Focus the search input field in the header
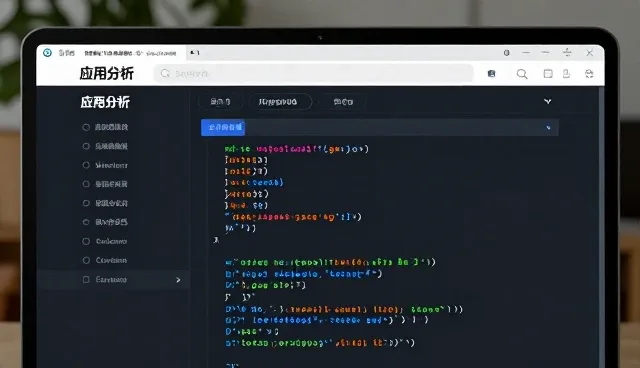 (x=313, y=74)
